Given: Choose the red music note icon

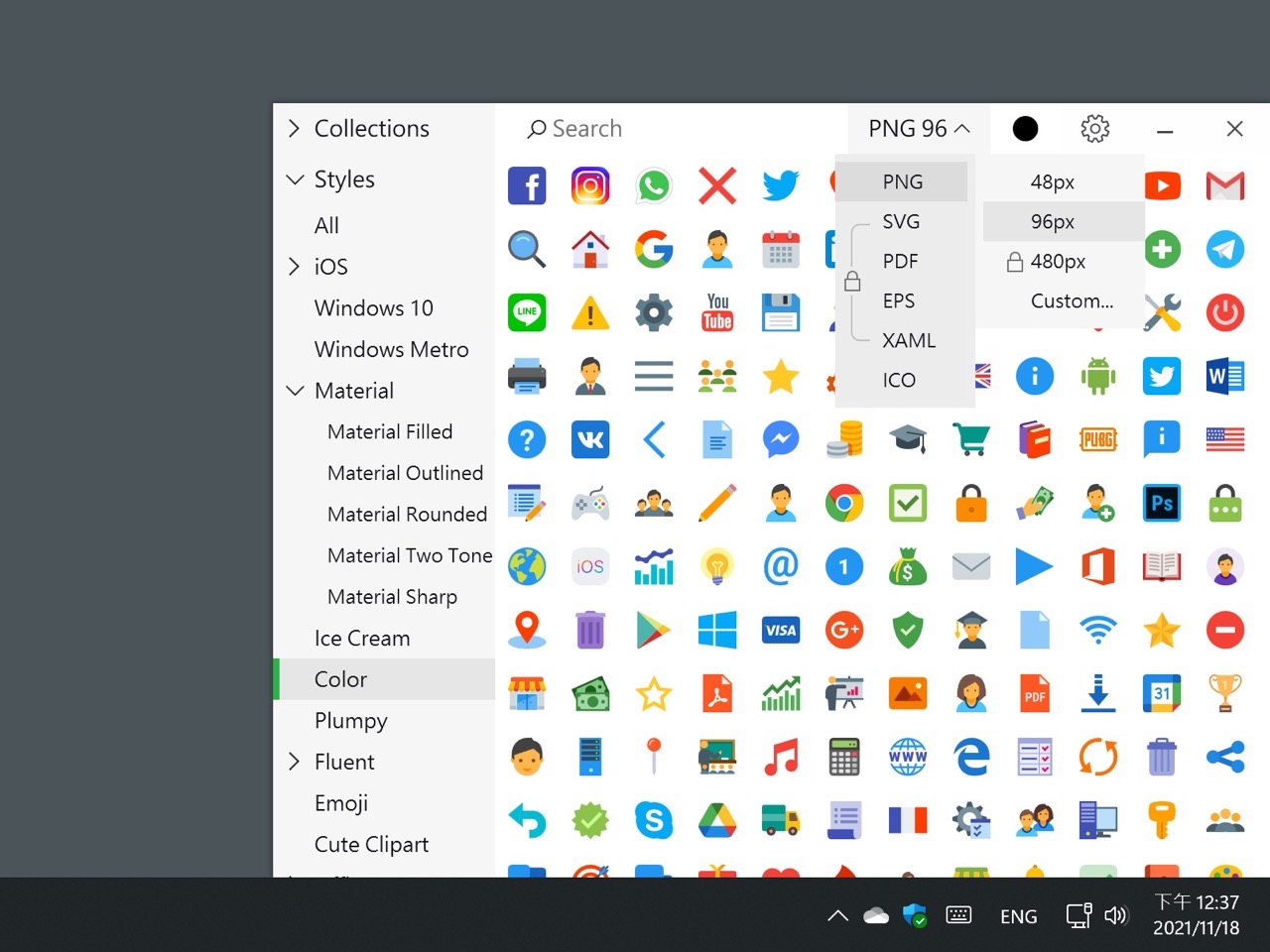Looking at the screenshot, I should [x=781, y=757].
